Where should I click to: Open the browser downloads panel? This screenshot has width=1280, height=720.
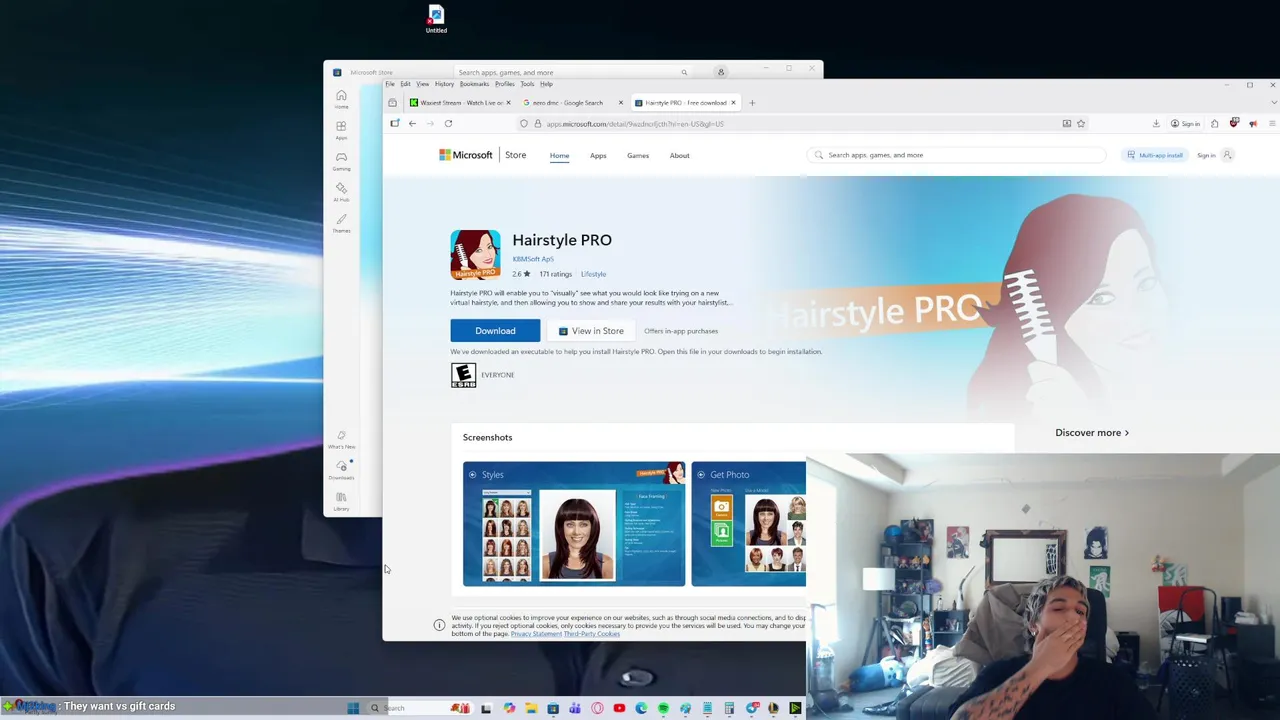(1156, 124)
